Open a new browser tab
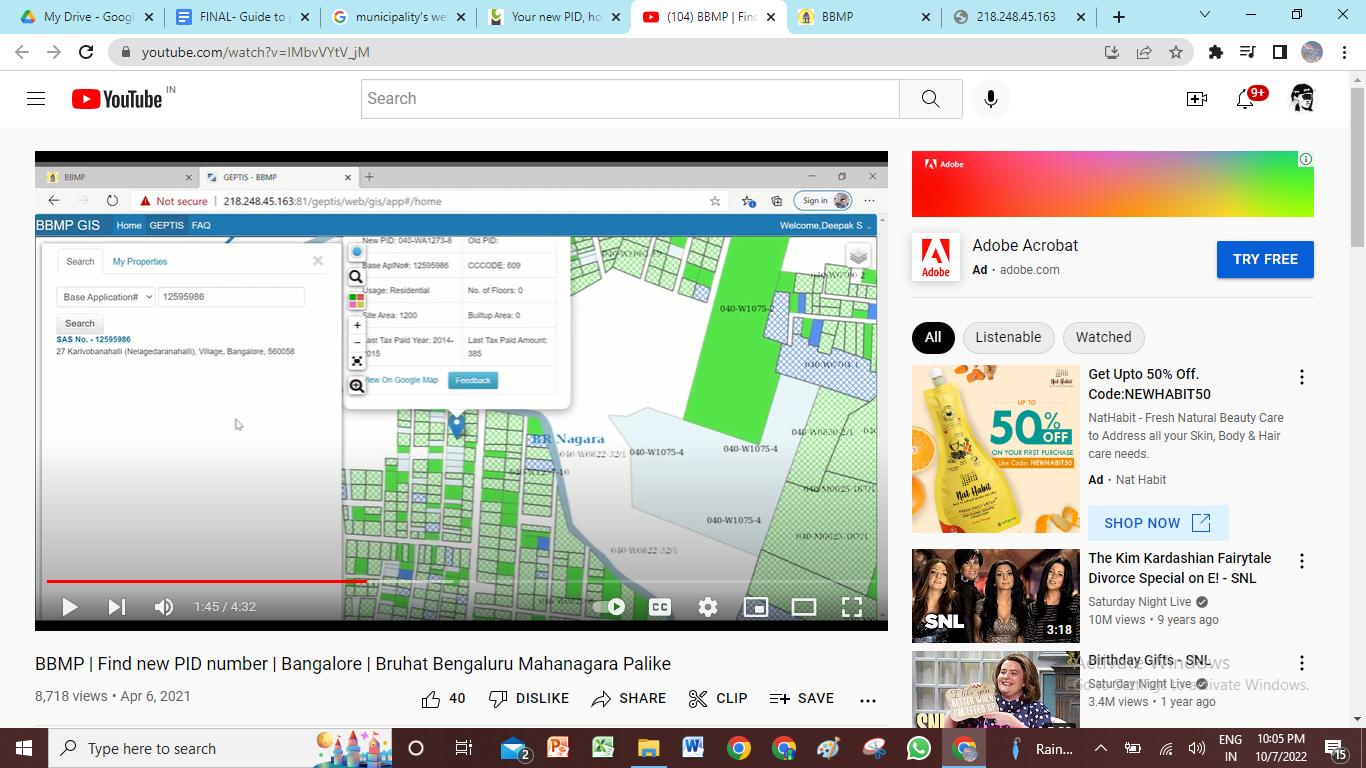 (x=1119, y=17)
